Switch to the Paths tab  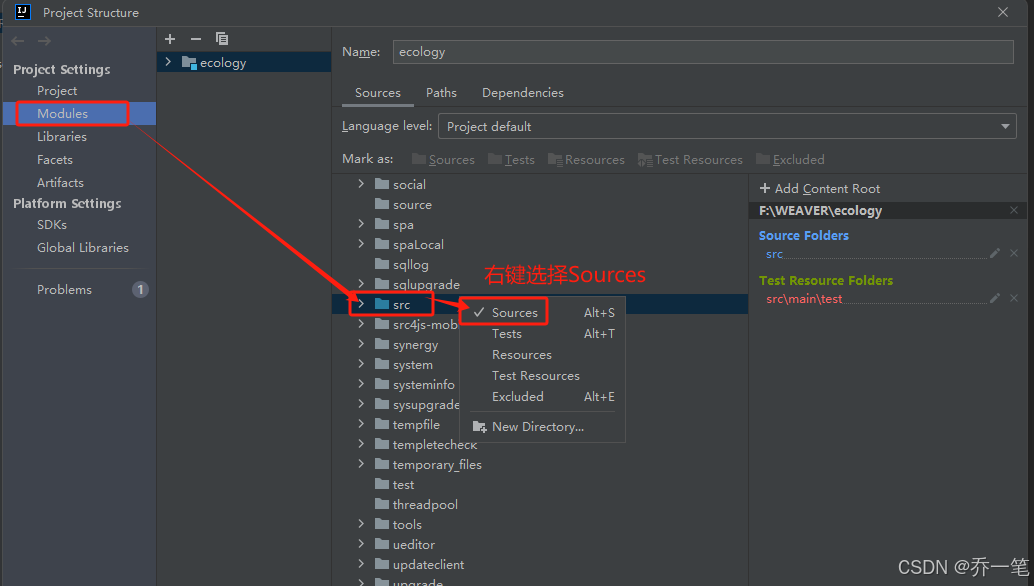click(441, 93)
